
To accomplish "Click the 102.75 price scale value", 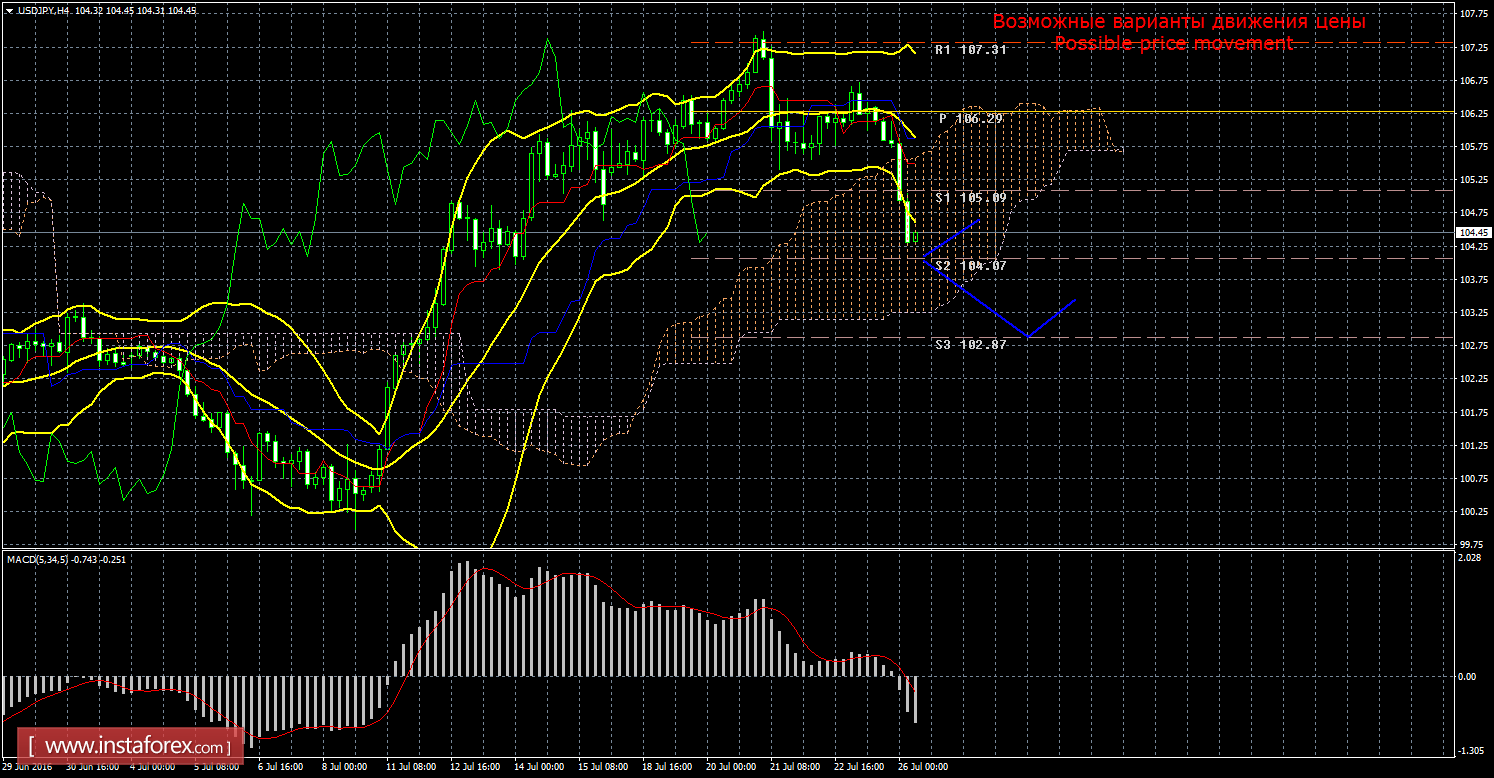I will click(x=1473, y=345).
